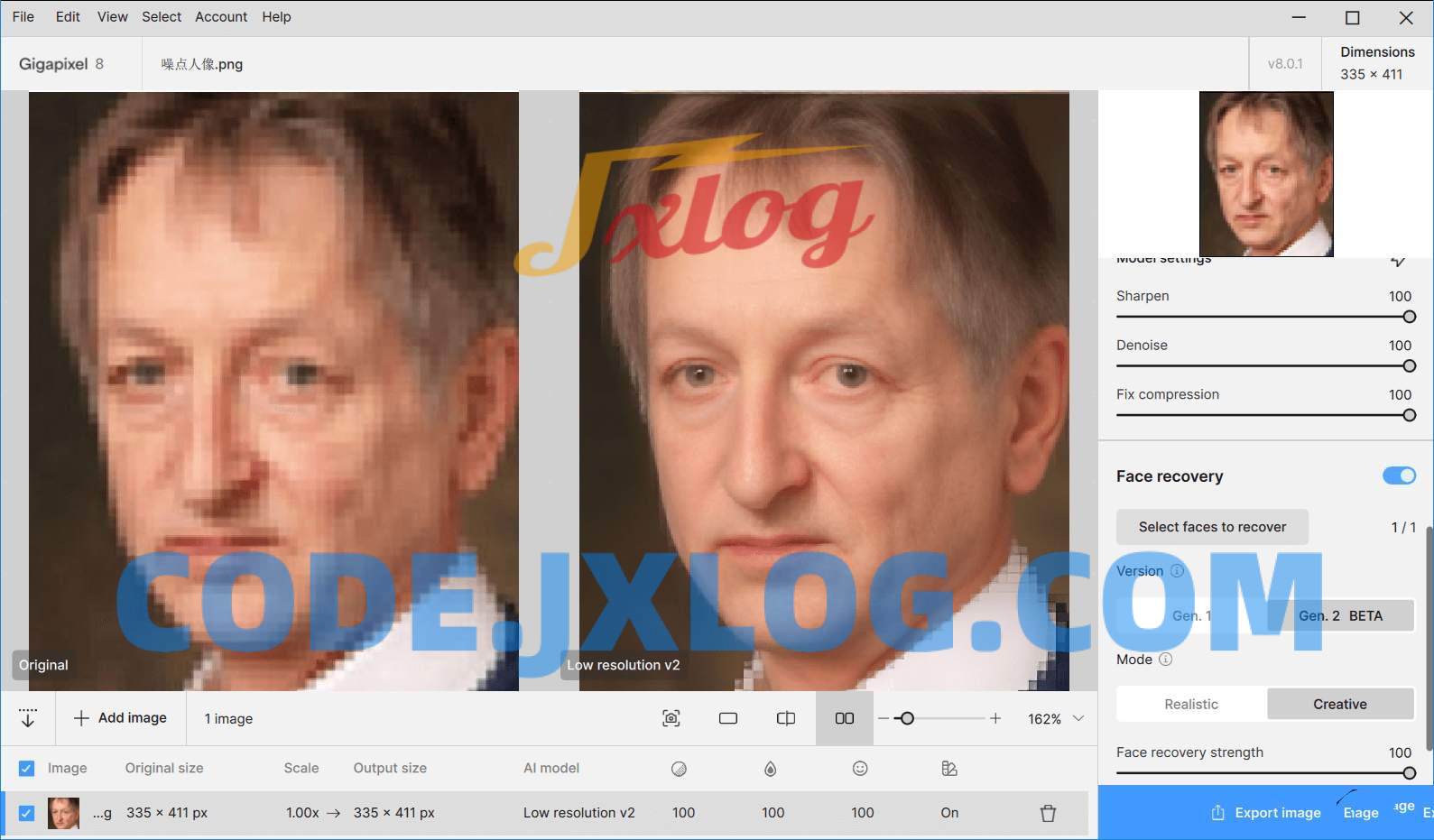1434x840 pixels.
Task: Select Gen. 2 BETA version
Action: 1340,615
